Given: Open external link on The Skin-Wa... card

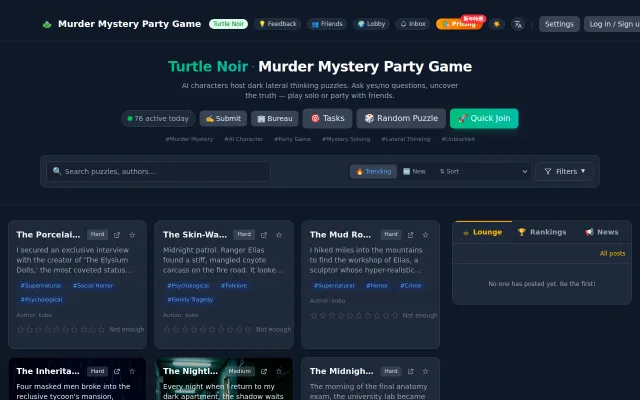Looking at the screenshot, I should (x=264, y=235).
